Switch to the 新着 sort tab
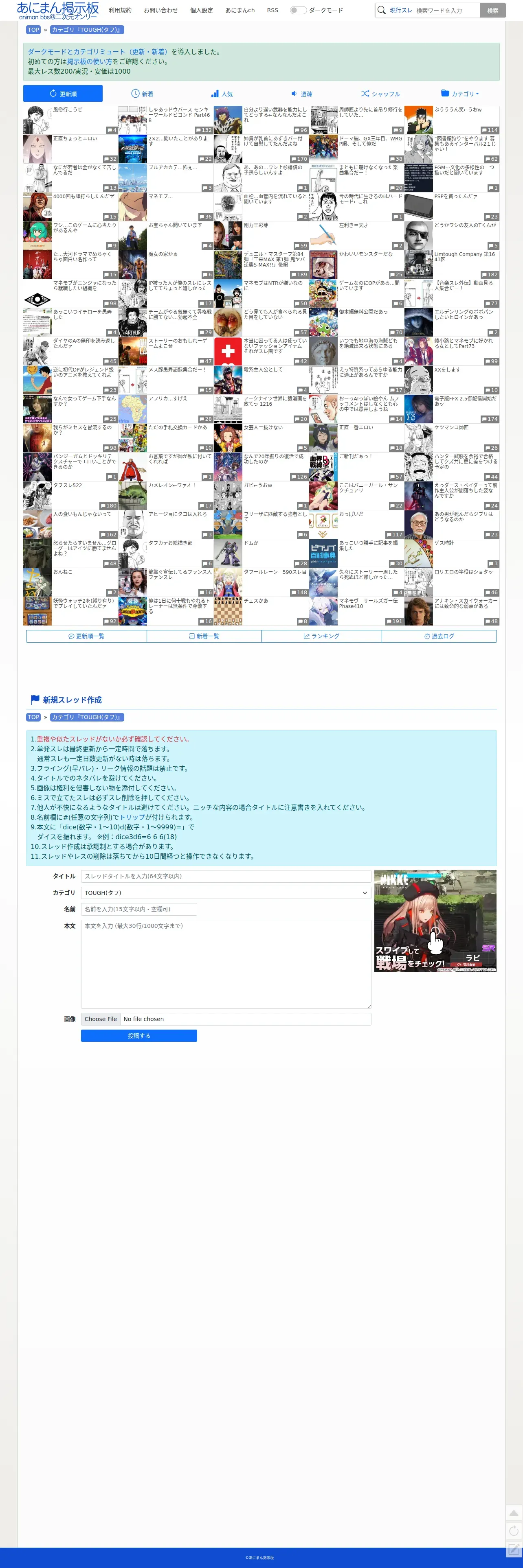This screenshot has width=523, height=1568. point(142,94)
